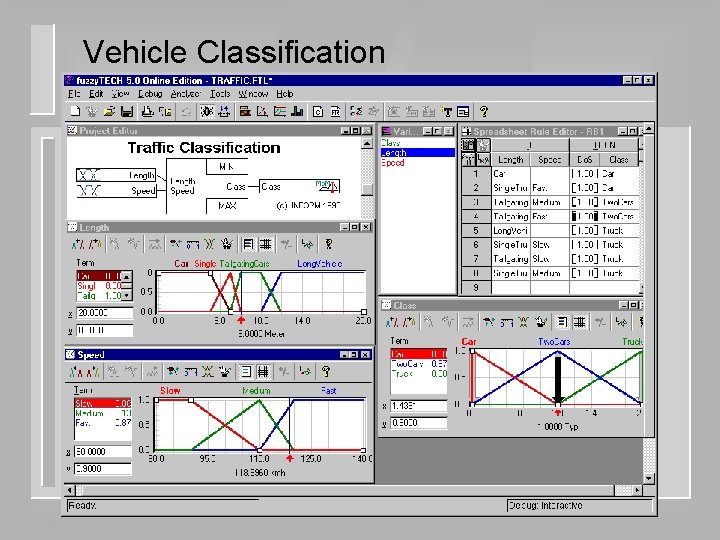Click first new-term icon in Class window toolbar
Viewport: 720px width, 540px height.
click(x=393, y=322)
